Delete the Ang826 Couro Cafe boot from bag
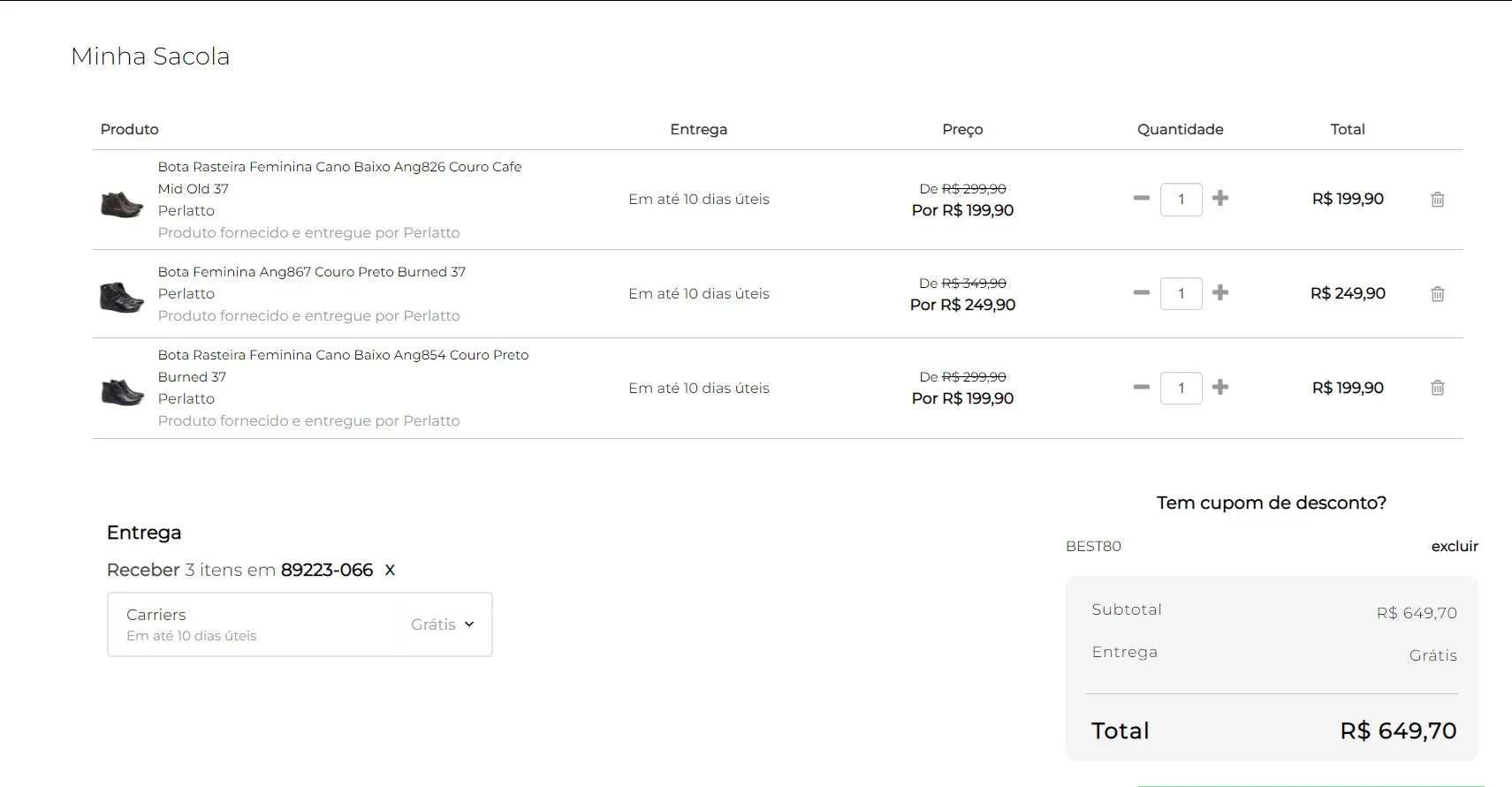This screenshot has height=787, width=1512. [x=1437, y=200]
